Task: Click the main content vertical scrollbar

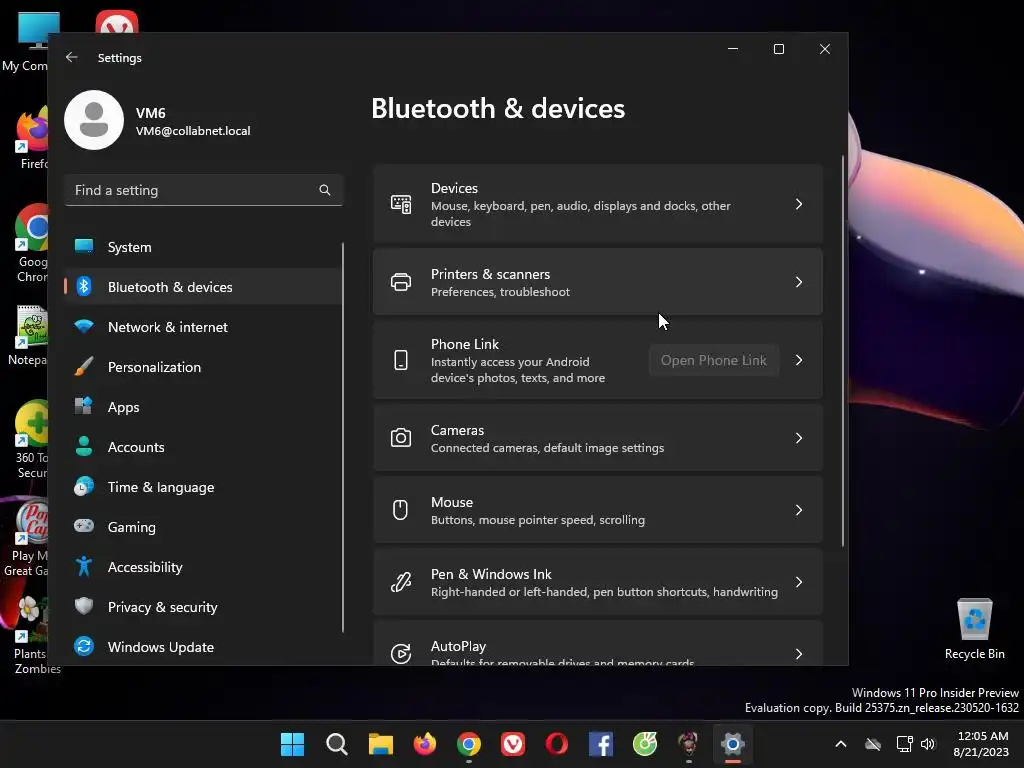Action: tap(842, 351)
